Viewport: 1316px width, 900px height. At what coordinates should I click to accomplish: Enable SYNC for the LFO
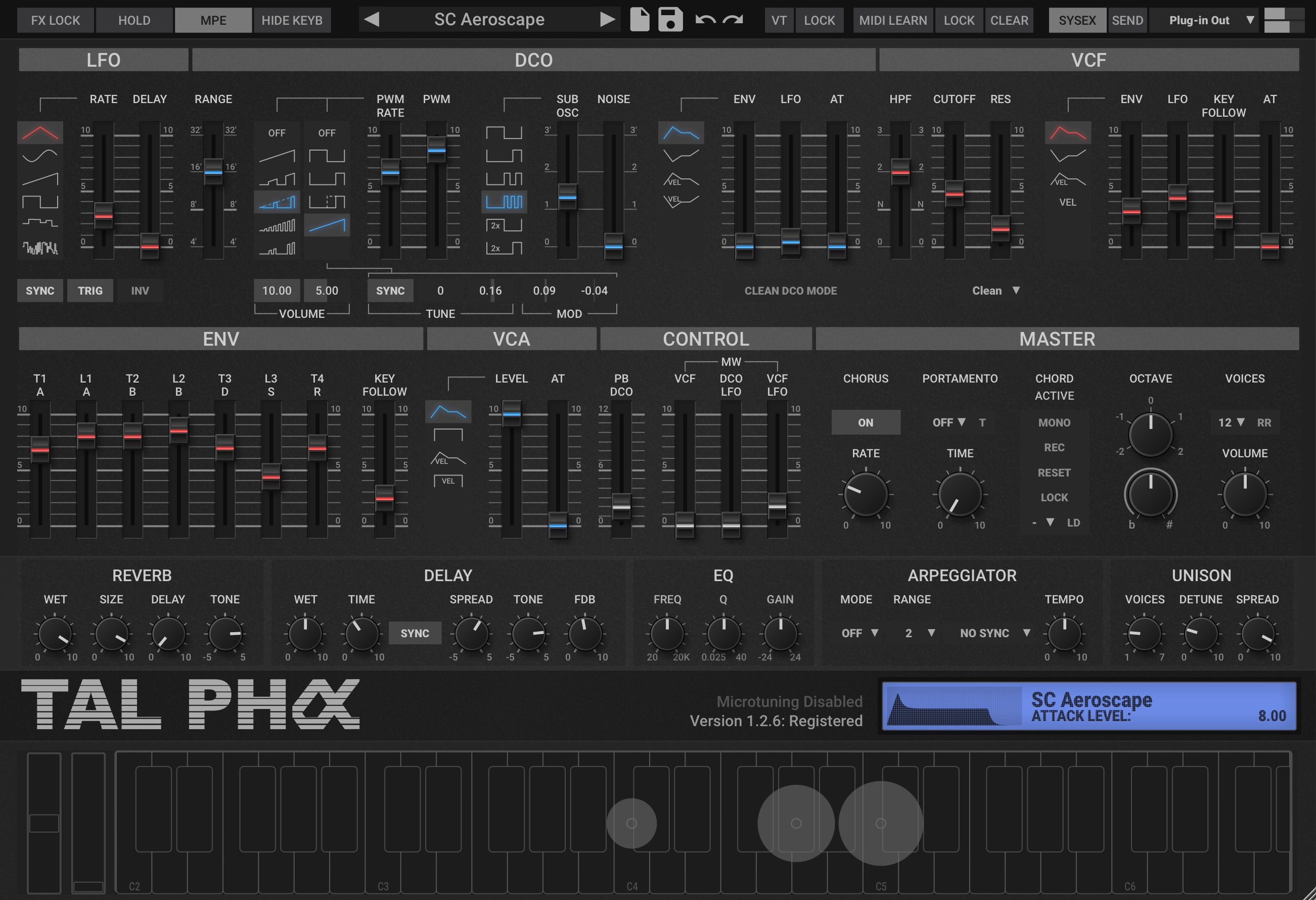click(39, 291)
